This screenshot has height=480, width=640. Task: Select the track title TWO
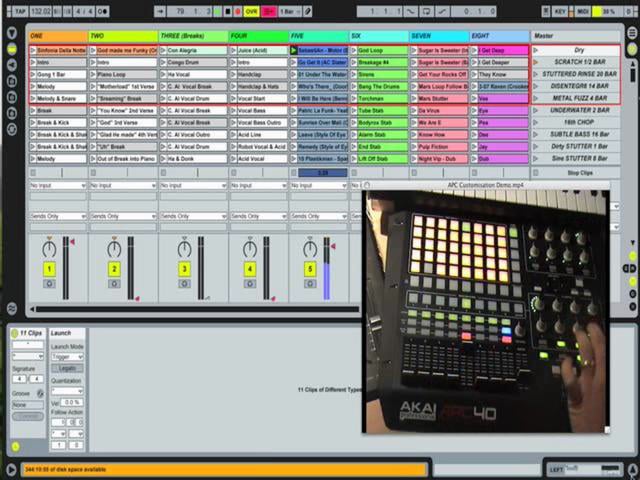point(123,36)
